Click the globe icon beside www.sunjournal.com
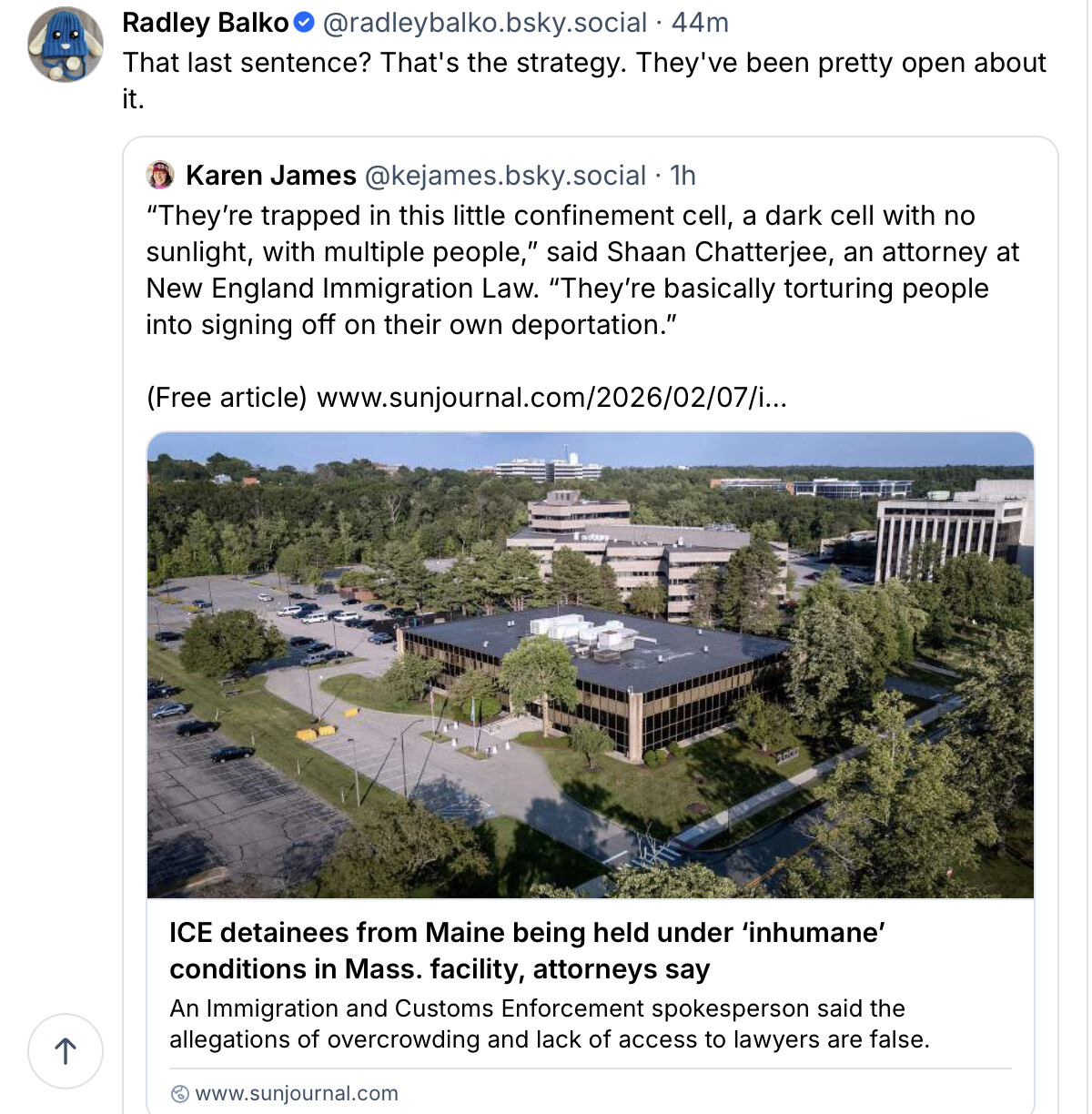Viewport: 1092px width, 1114px height. tap(180, 1093)
